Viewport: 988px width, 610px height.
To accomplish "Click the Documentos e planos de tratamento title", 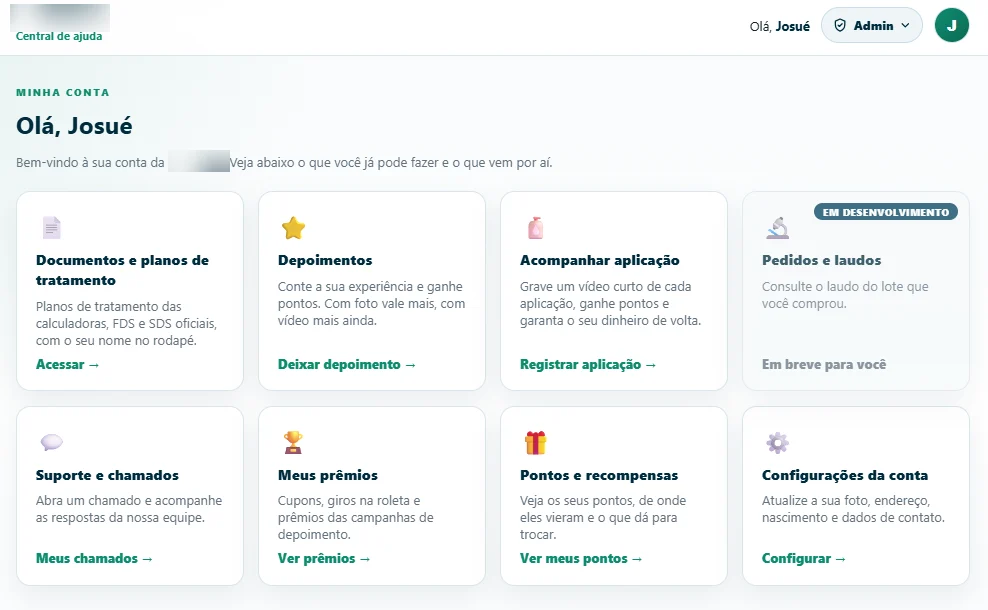I will 122,270.
